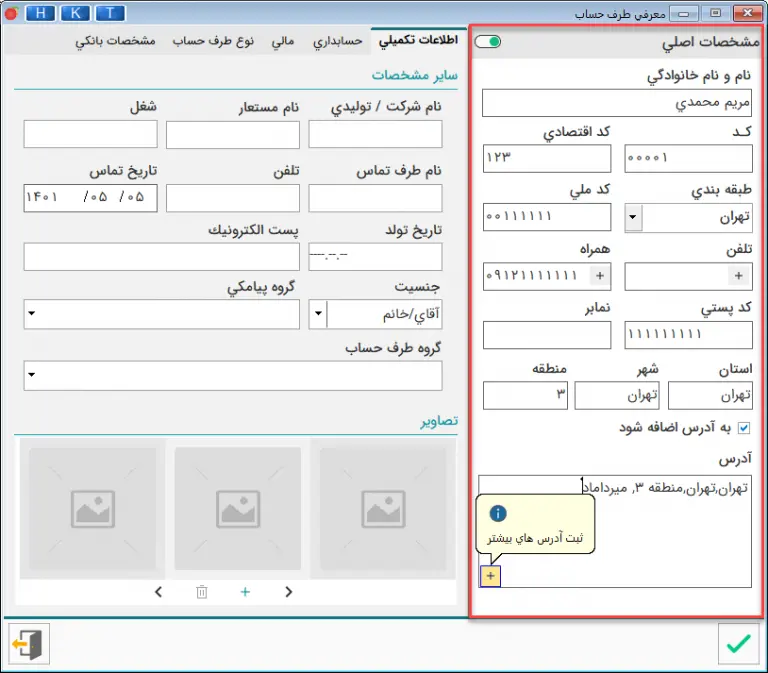768x673 pixels.
Task: Add a new image with the plus icon
Action: tap(245, 592)
